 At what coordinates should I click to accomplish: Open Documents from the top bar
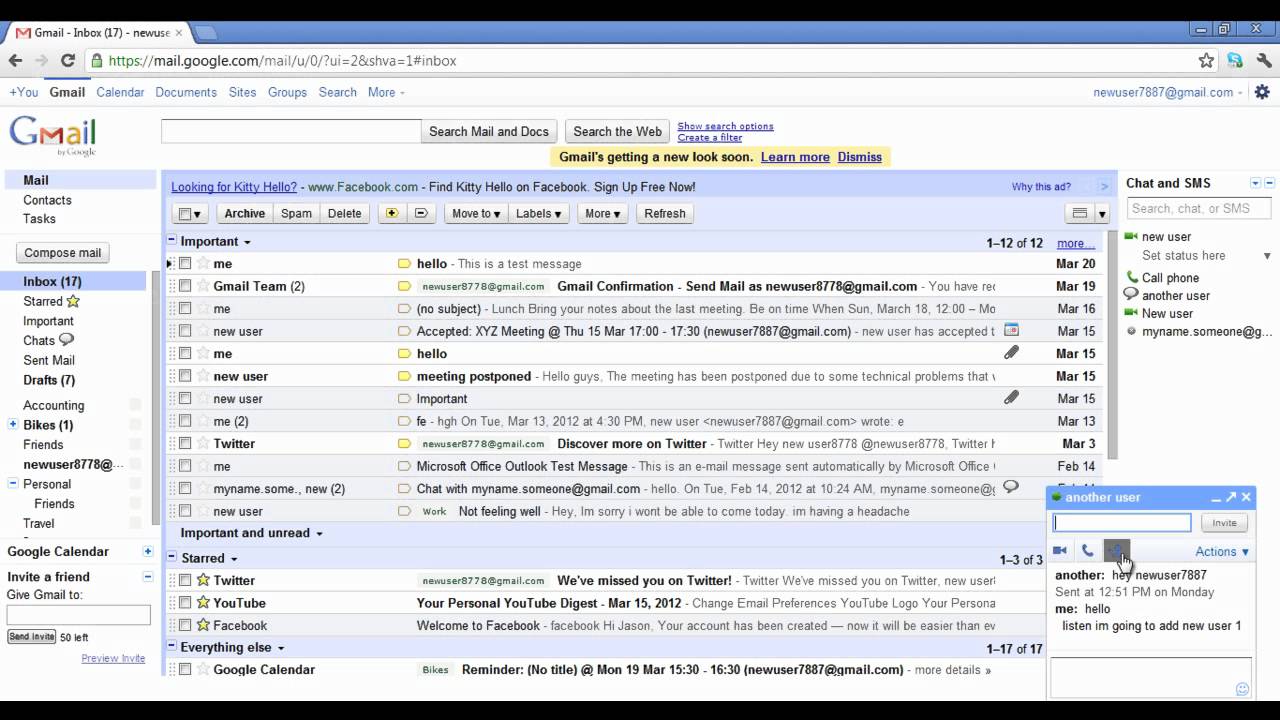[x=186, y=92]
